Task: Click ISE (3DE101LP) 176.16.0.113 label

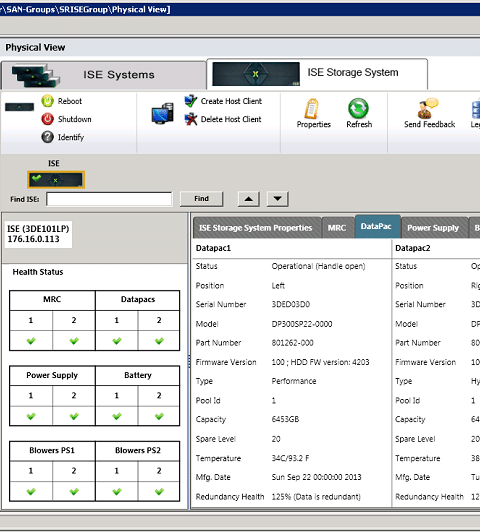Action: [x=38, y=234]
